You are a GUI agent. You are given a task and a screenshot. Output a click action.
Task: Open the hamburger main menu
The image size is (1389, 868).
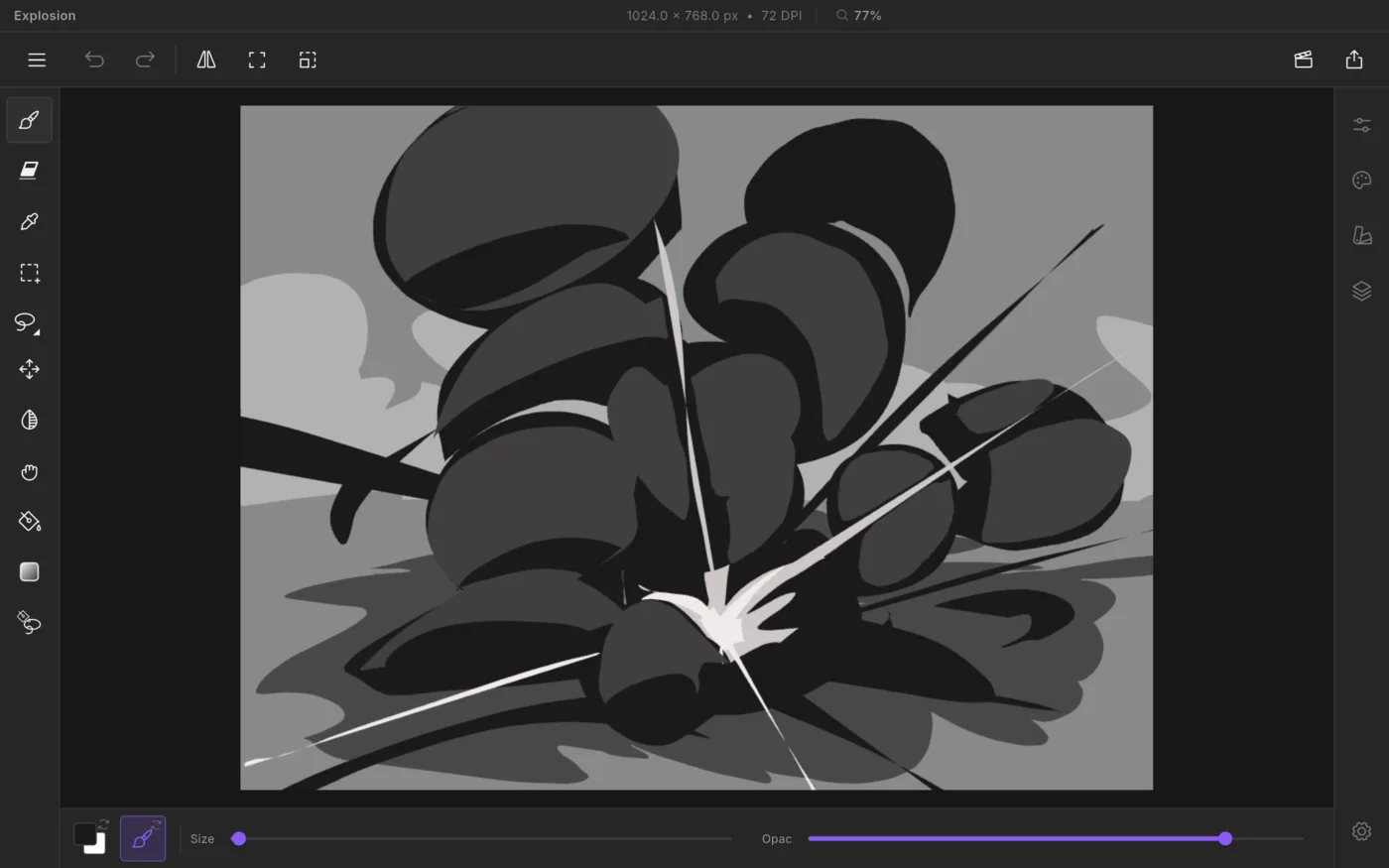pyautogui.click(x=37, y=61)
